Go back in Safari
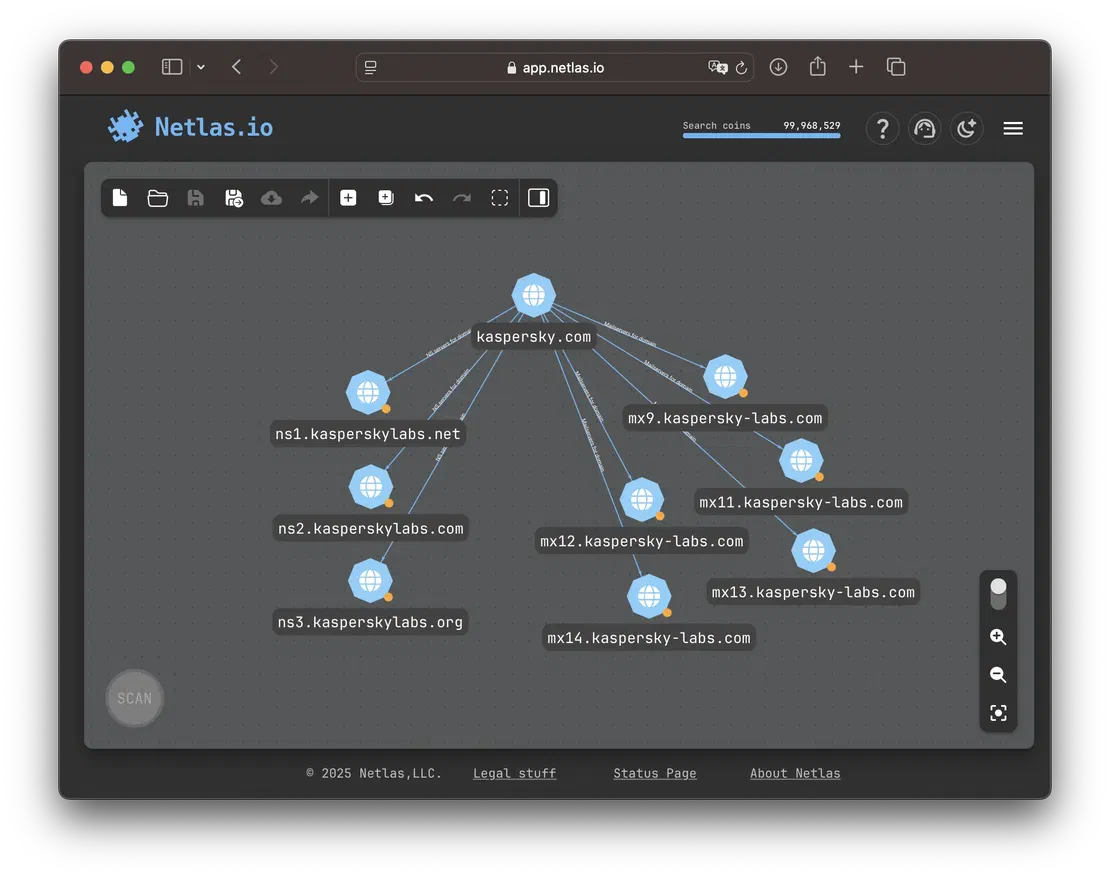Viewport: 1110px width, 877px height. click(x=236, y=67)
